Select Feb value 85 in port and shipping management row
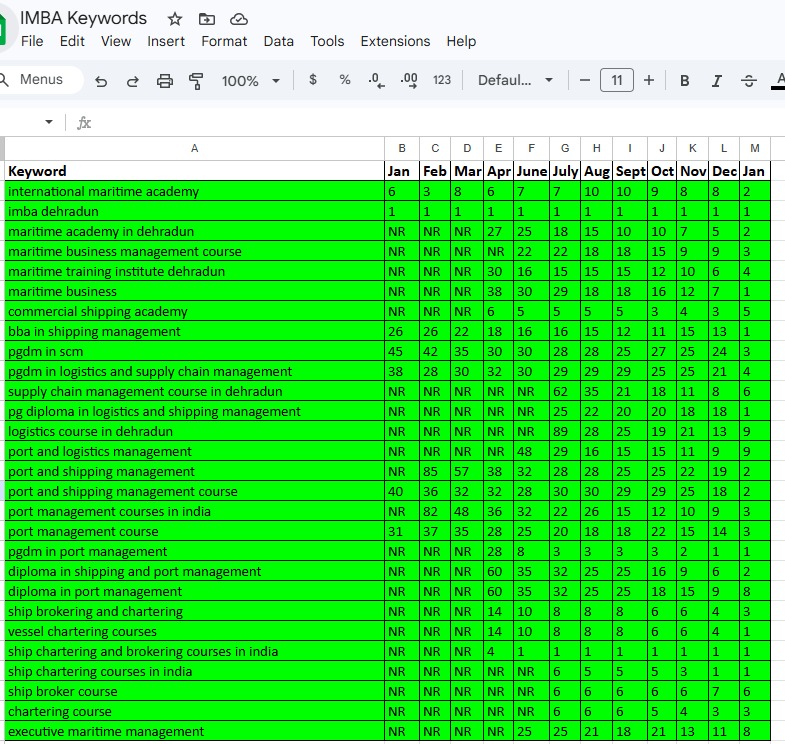The image size is (785, 744). point(435,472)
